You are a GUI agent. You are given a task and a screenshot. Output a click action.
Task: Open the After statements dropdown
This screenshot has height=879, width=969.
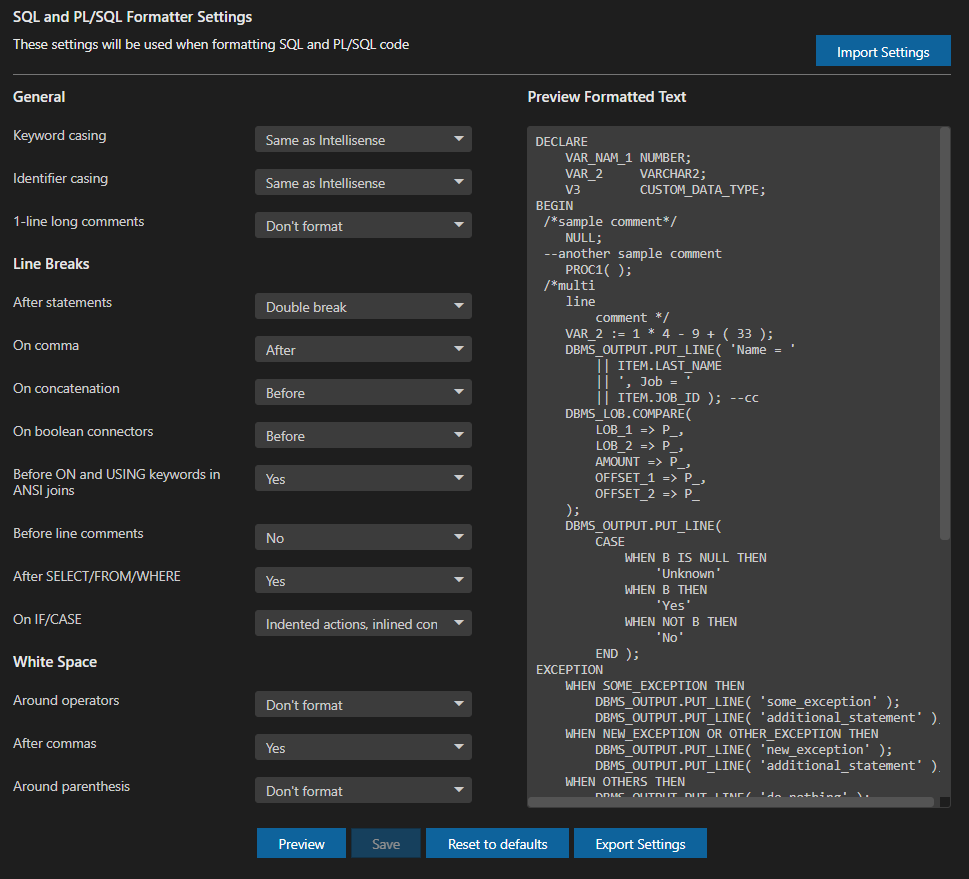click(x=363, y=307)
